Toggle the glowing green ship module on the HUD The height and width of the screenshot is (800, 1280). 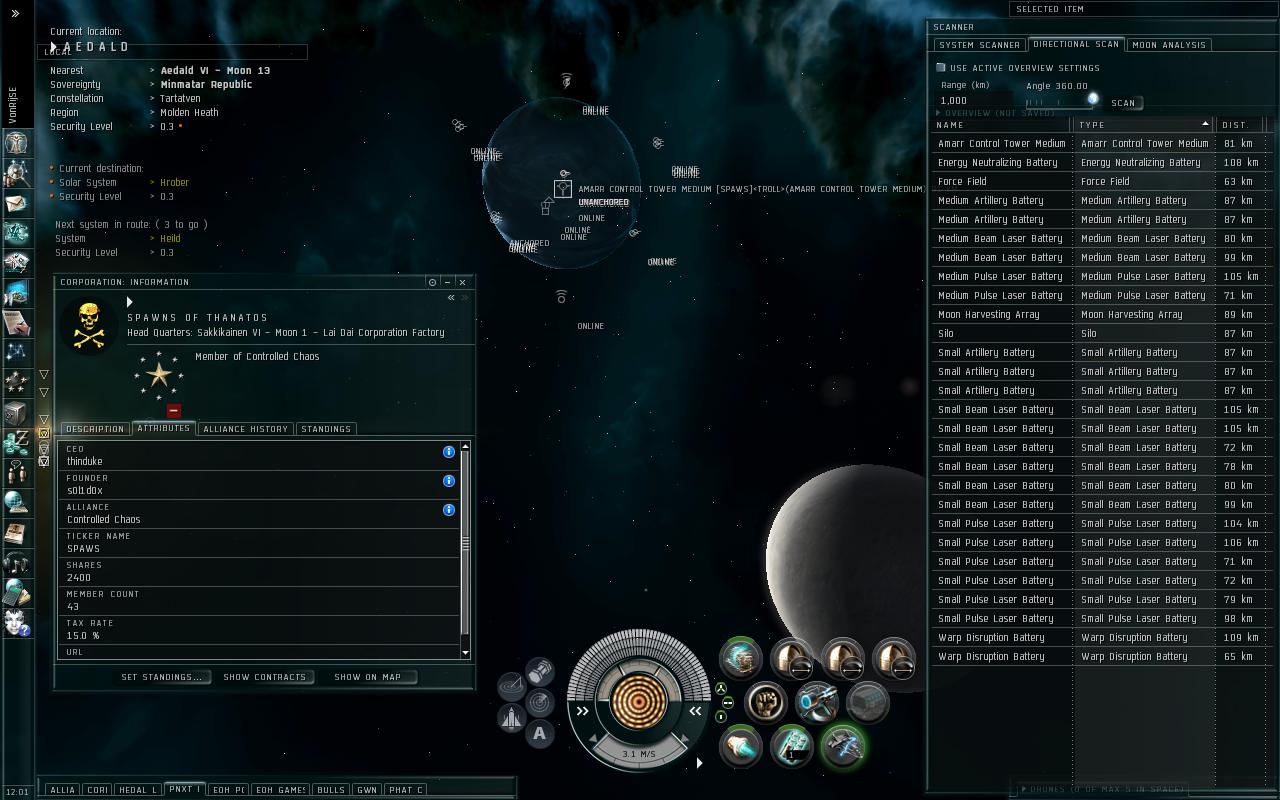[x=843, y=746]
